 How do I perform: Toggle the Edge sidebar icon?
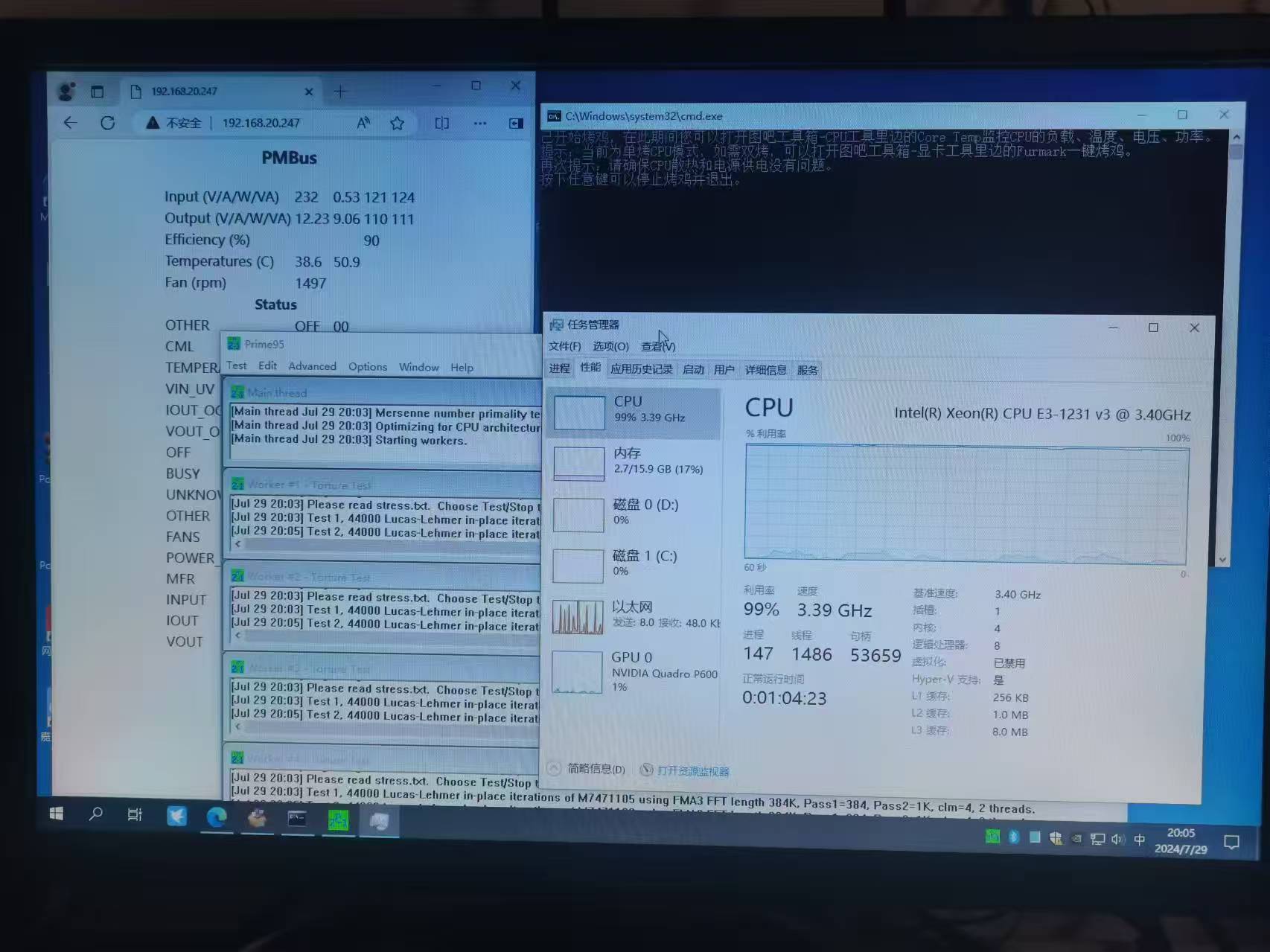pyautogui.click(x=516, y=123)
